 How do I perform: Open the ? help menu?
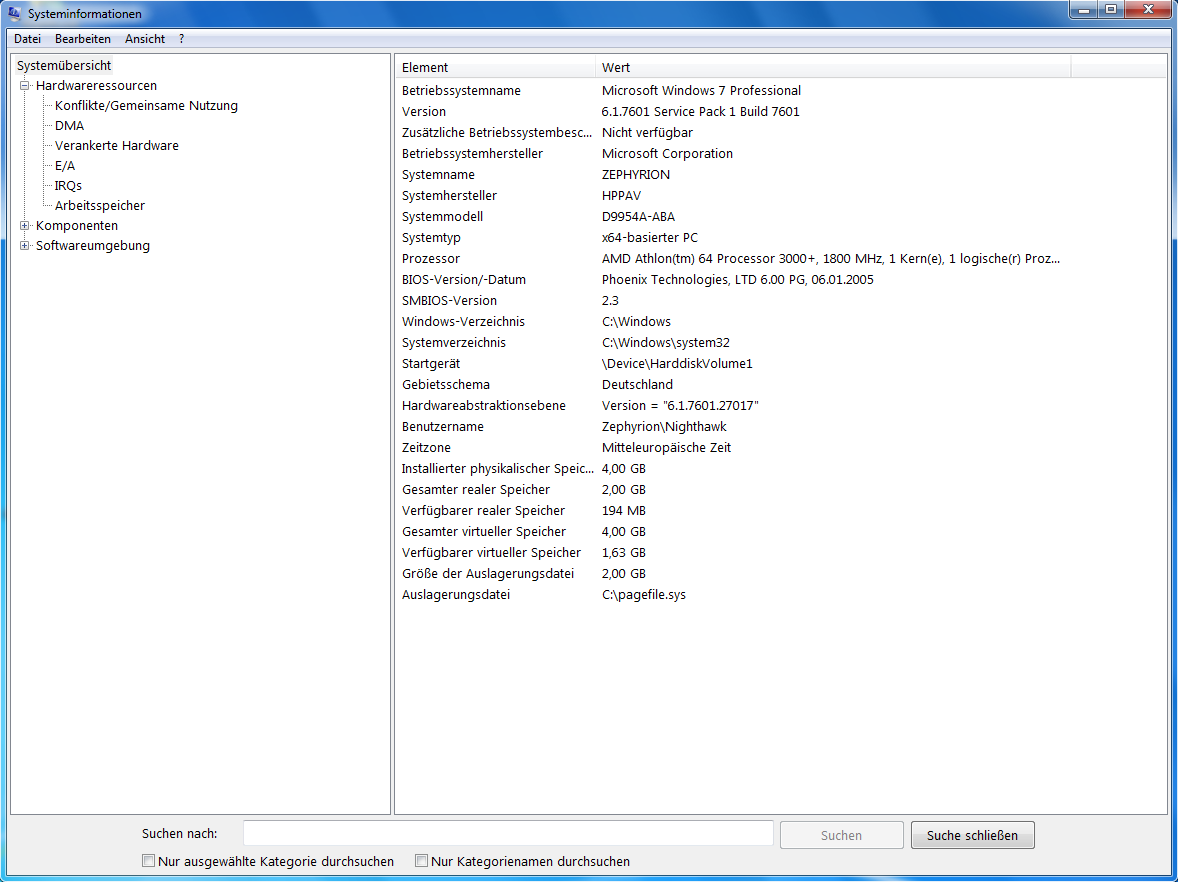click(181, 39)
